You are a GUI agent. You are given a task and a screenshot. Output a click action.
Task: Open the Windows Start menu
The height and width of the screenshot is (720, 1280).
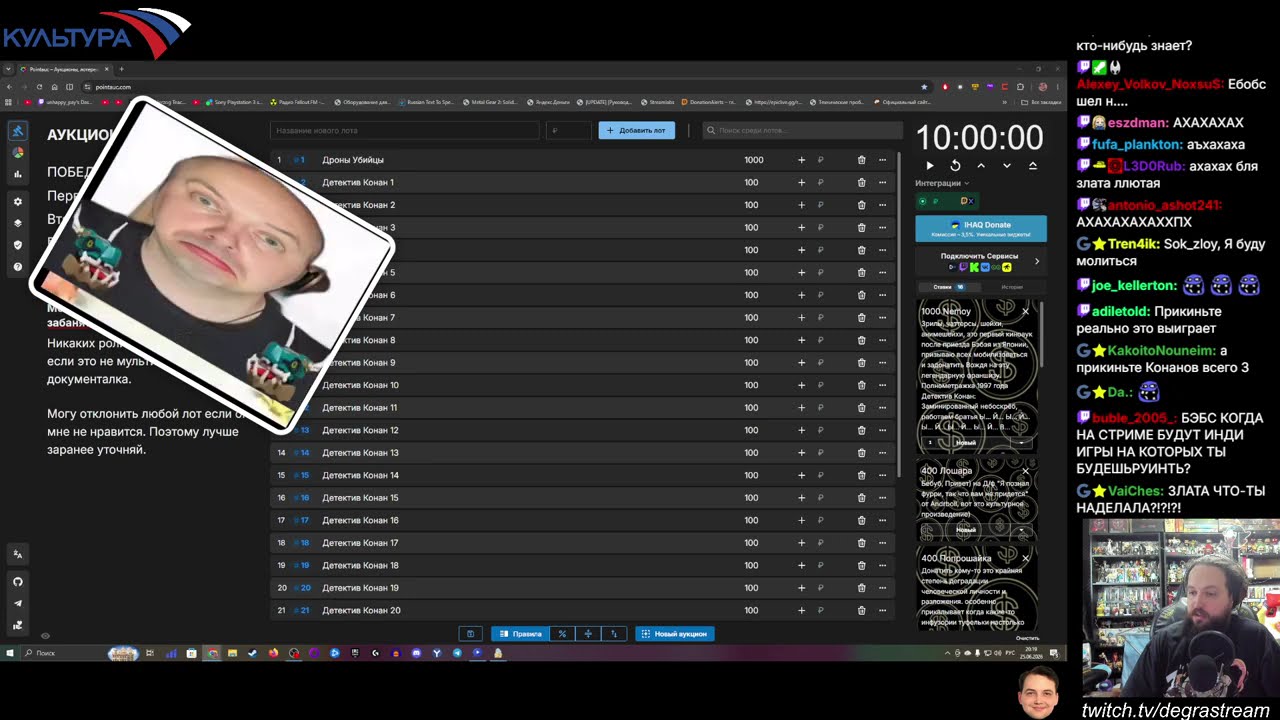tap(10, 653)
